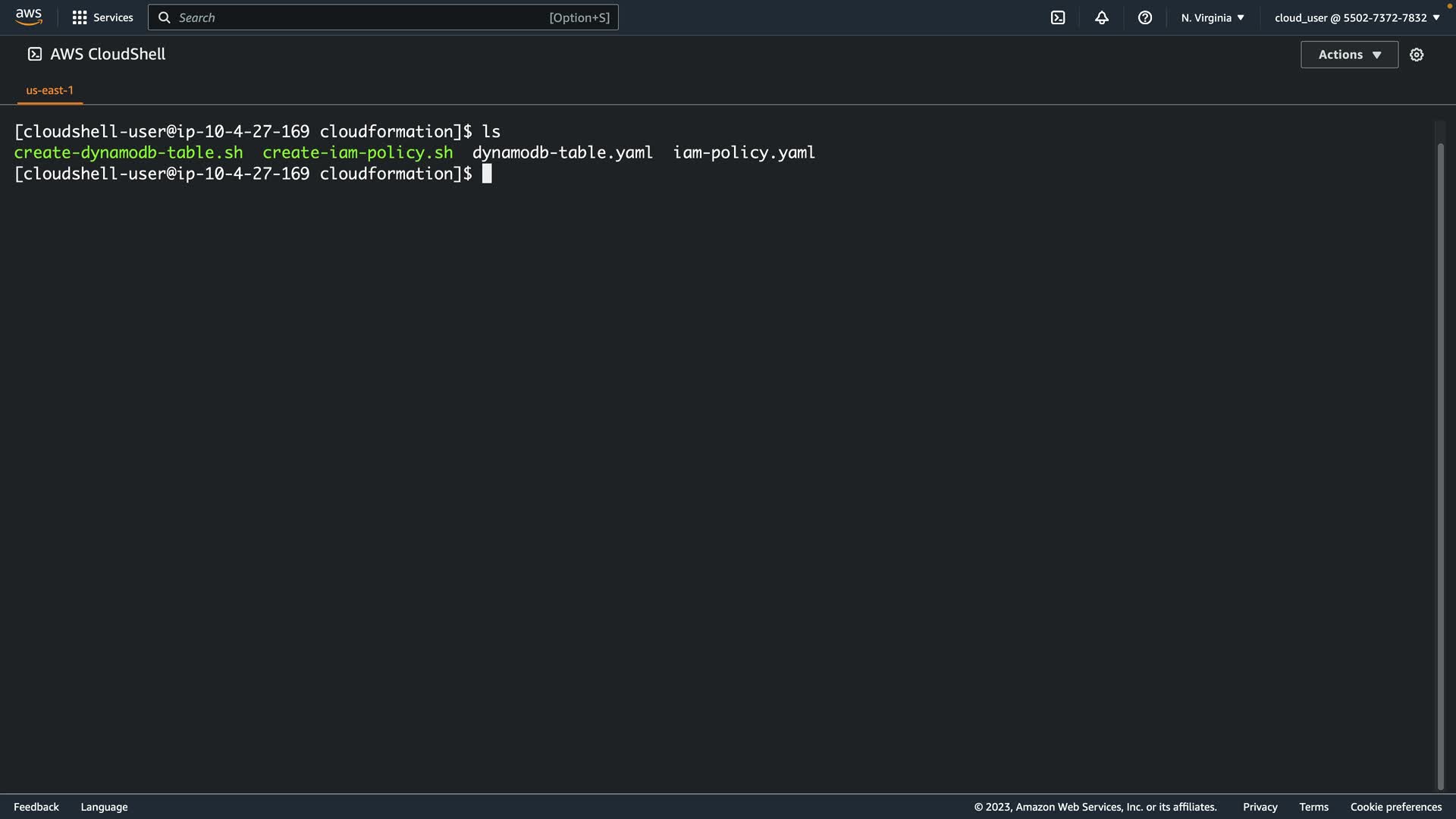Open the Privacy link
The height and width of the screenshot is (819, 1456).
pyautogui.click(x=1260, y=807)
